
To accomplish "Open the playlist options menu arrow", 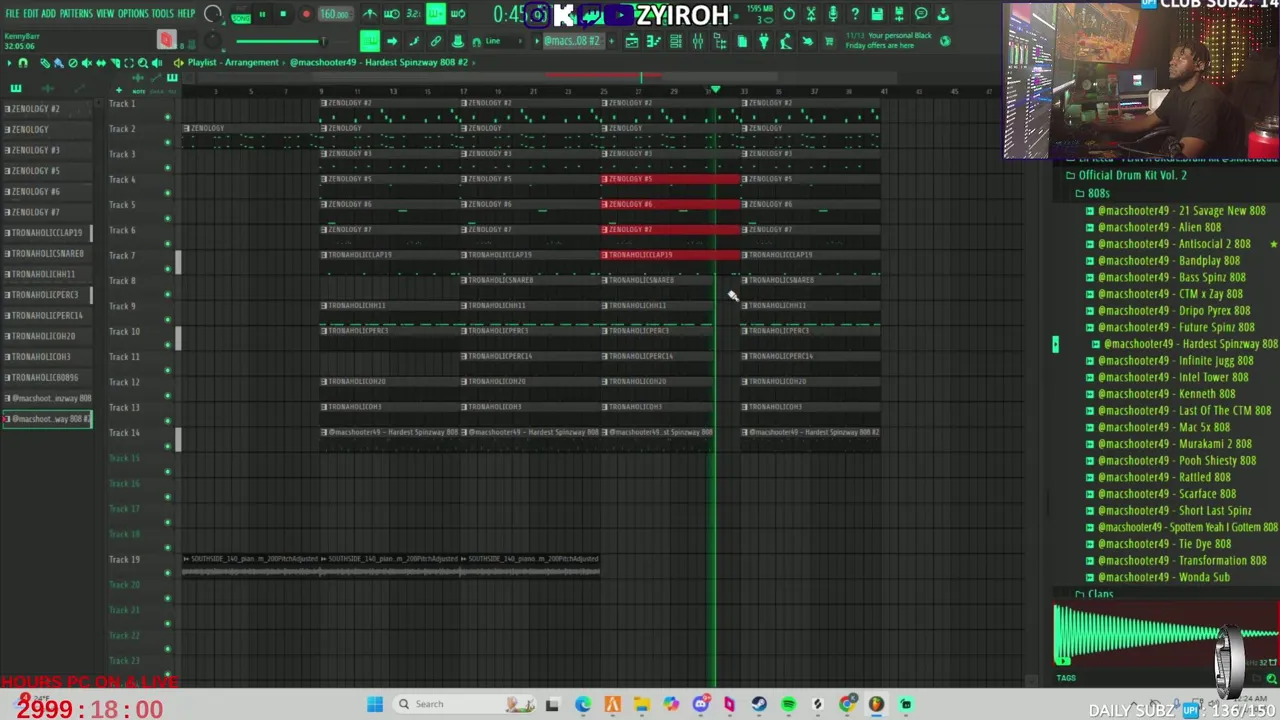I will click(9, 62).
